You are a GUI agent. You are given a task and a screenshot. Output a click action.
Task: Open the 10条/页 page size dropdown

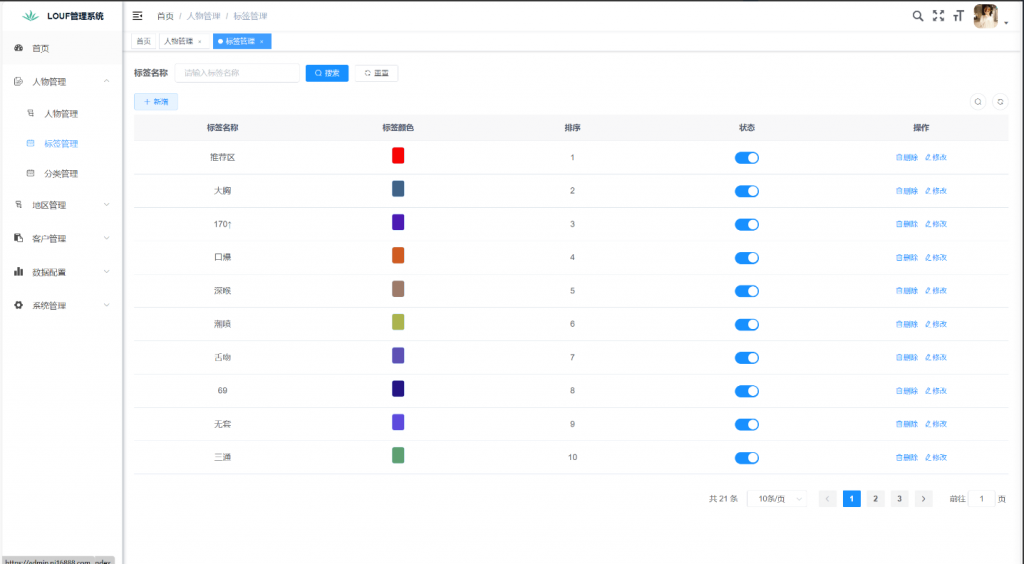tap(778, 499)
